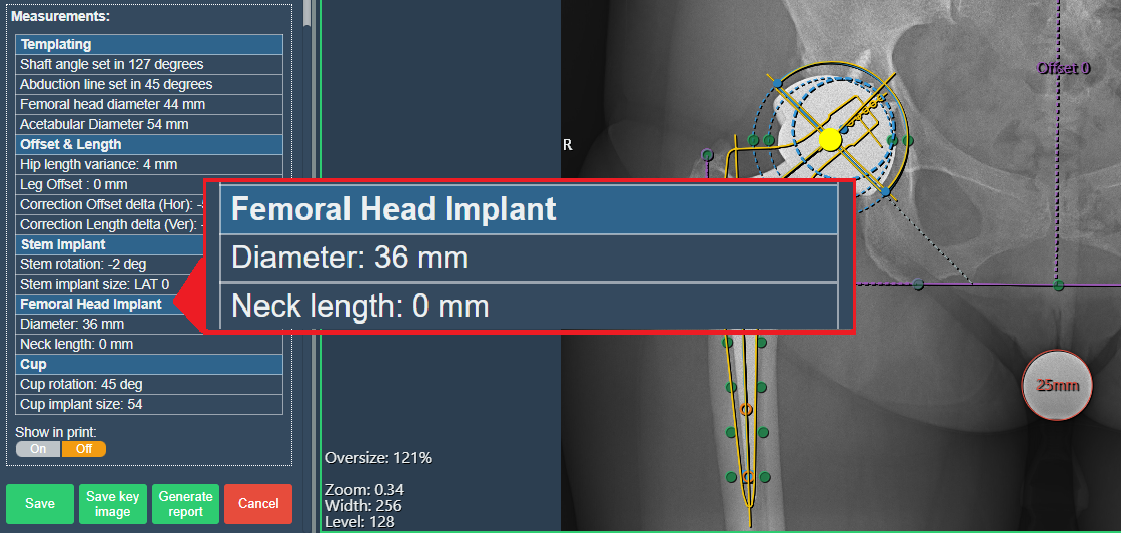The image size is (1121, 533).
Task: Select the orange circle on stem implant
Action: (746, 409)
